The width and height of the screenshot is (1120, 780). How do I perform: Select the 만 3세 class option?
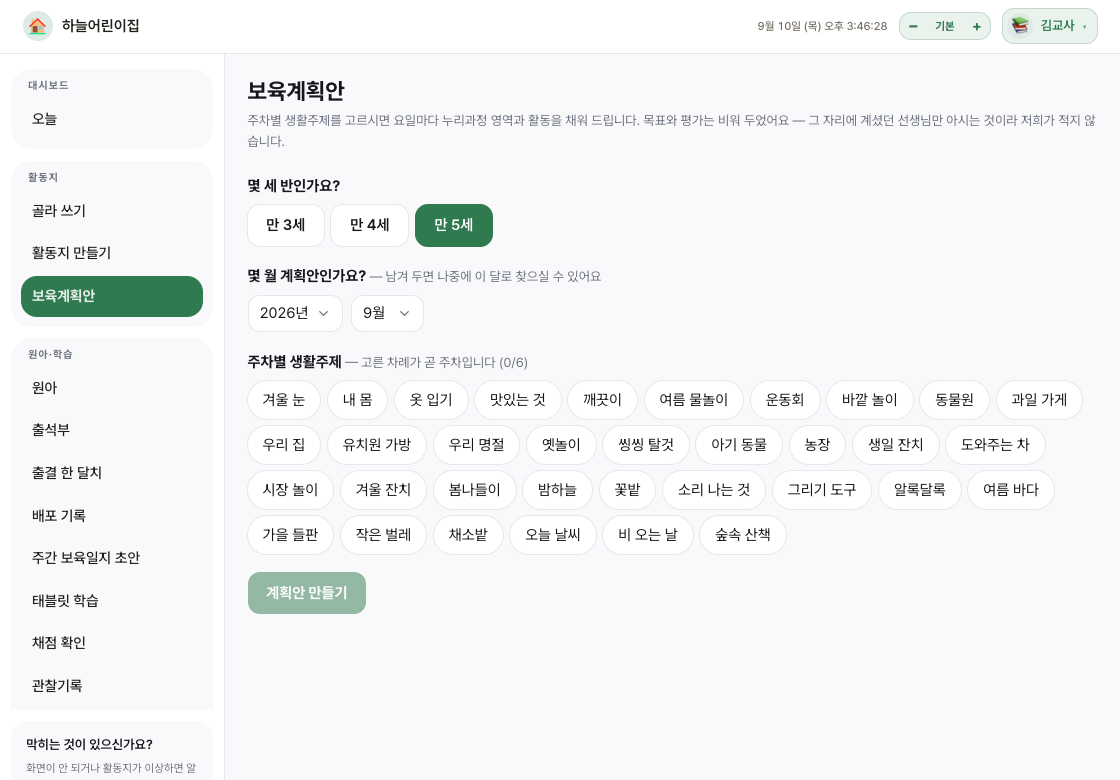[x=286, y=225]
